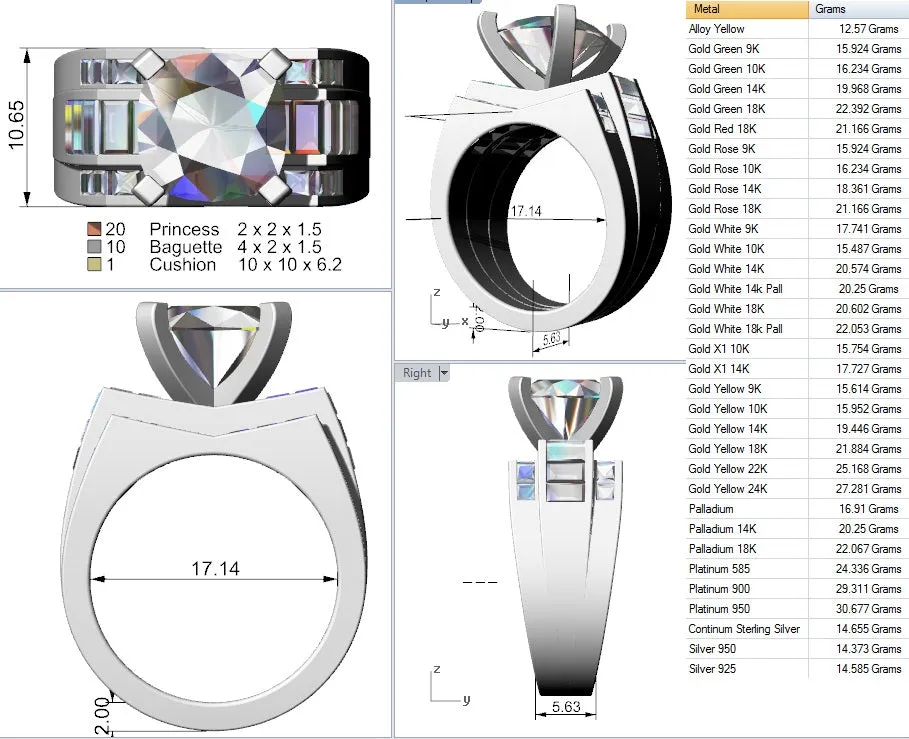Select the Gold White 9K row
This screenshot has height=739, width=909.
797,229
